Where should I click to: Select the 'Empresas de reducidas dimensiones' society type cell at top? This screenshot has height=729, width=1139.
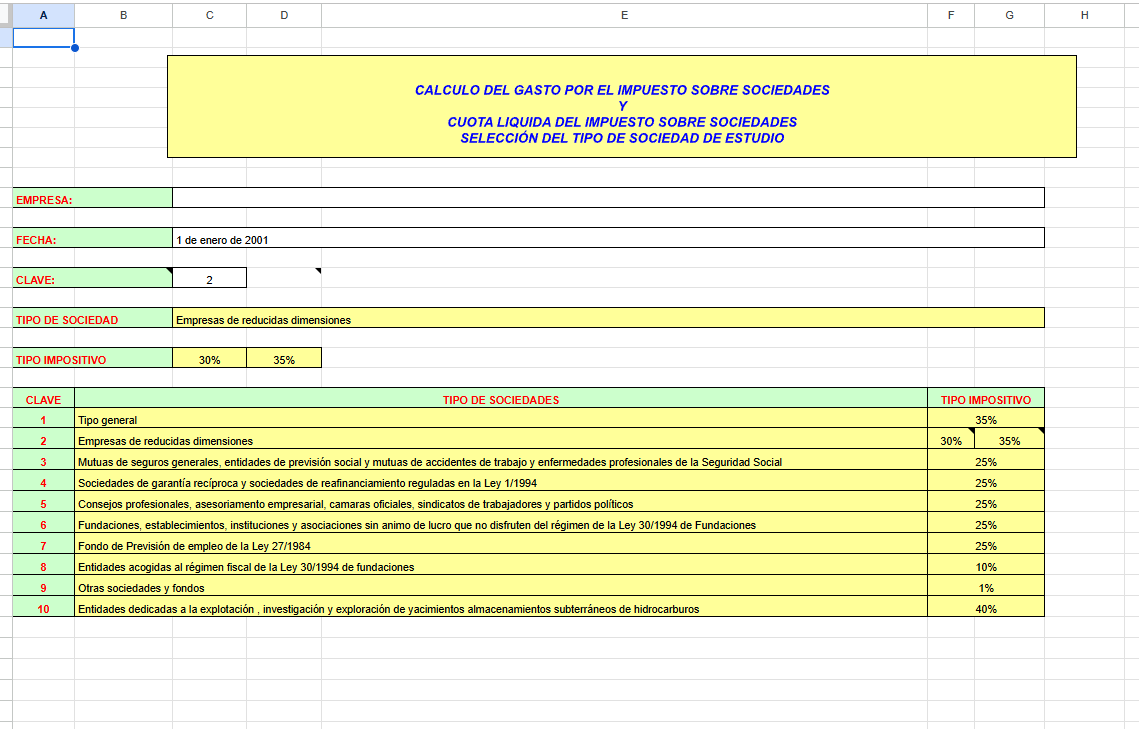608,319
